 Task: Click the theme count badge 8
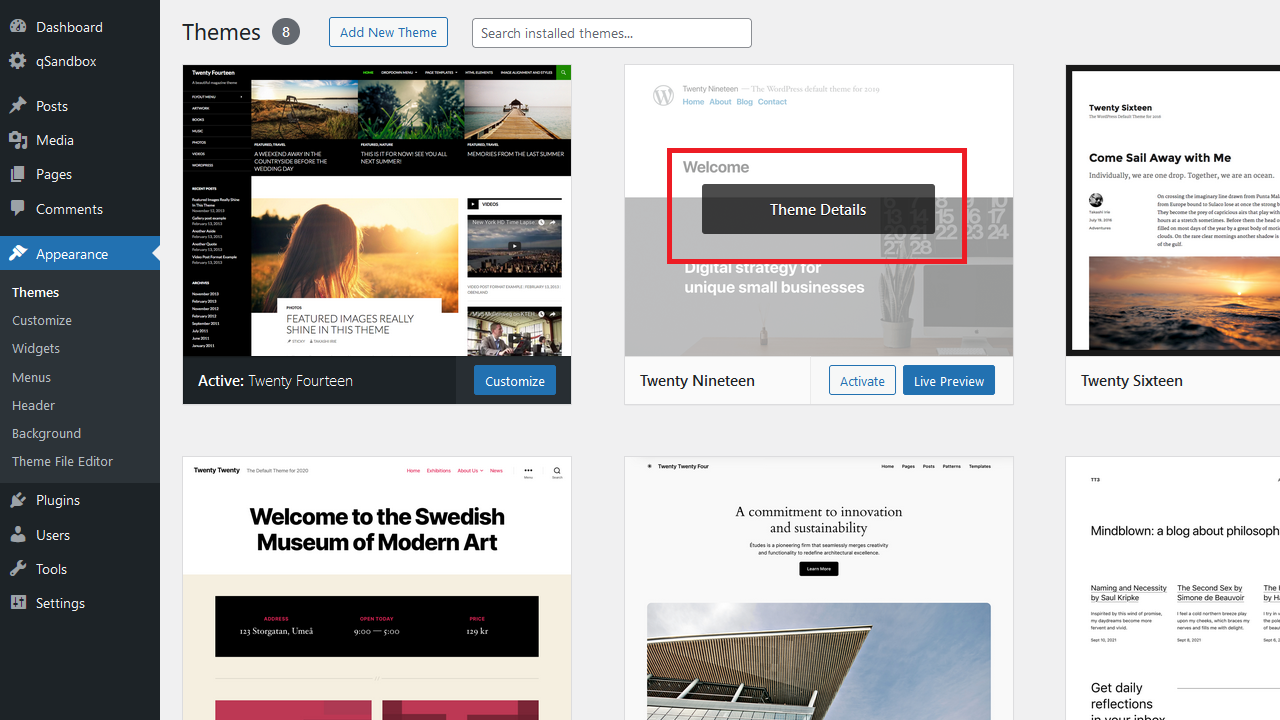coord(285,32)
